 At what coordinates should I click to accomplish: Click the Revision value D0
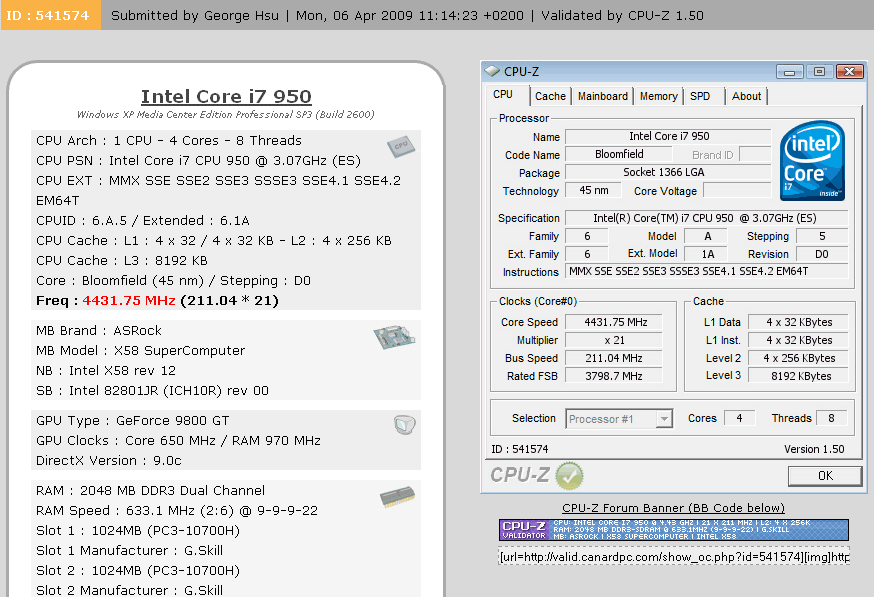pyautogui.click(x=822, y=254)
